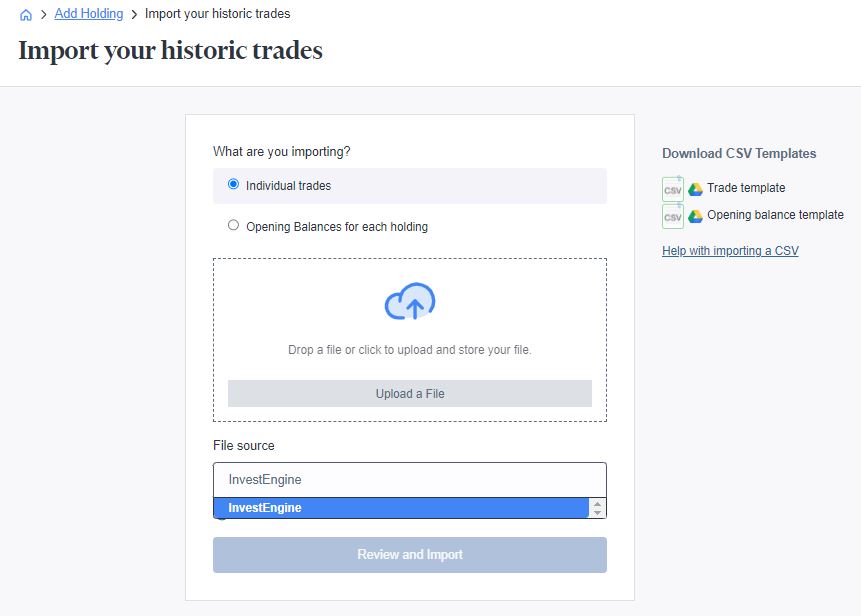Select the Individual trades radio button

[232, 185]
